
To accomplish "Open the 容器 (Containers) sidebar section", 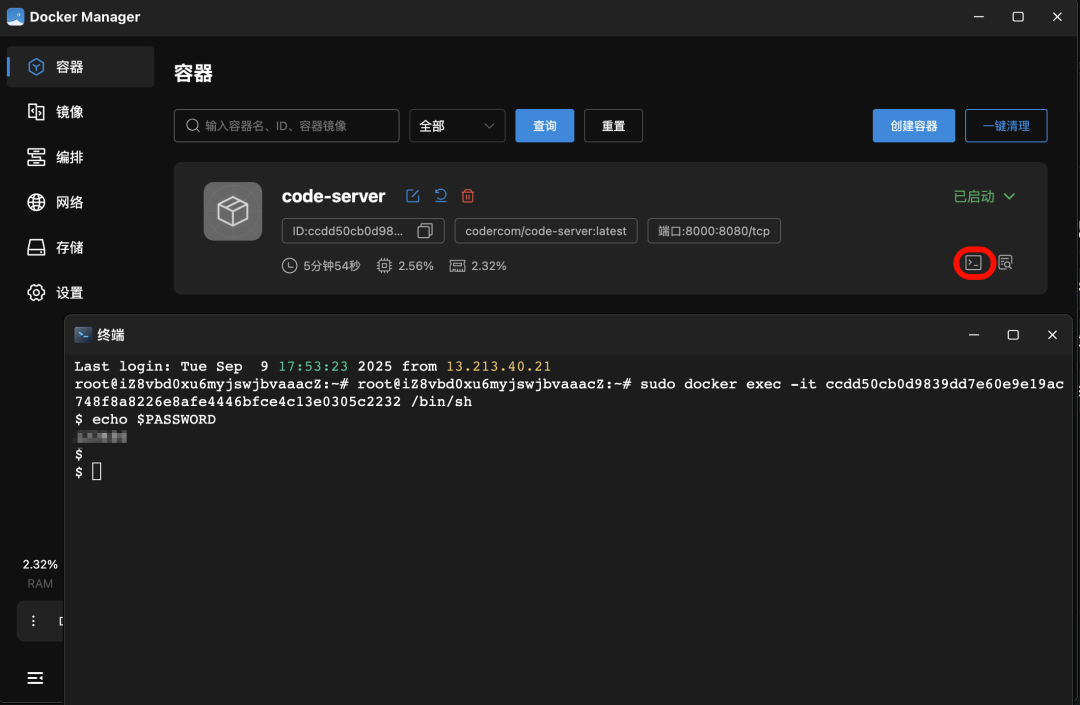I will coord(80,67).
